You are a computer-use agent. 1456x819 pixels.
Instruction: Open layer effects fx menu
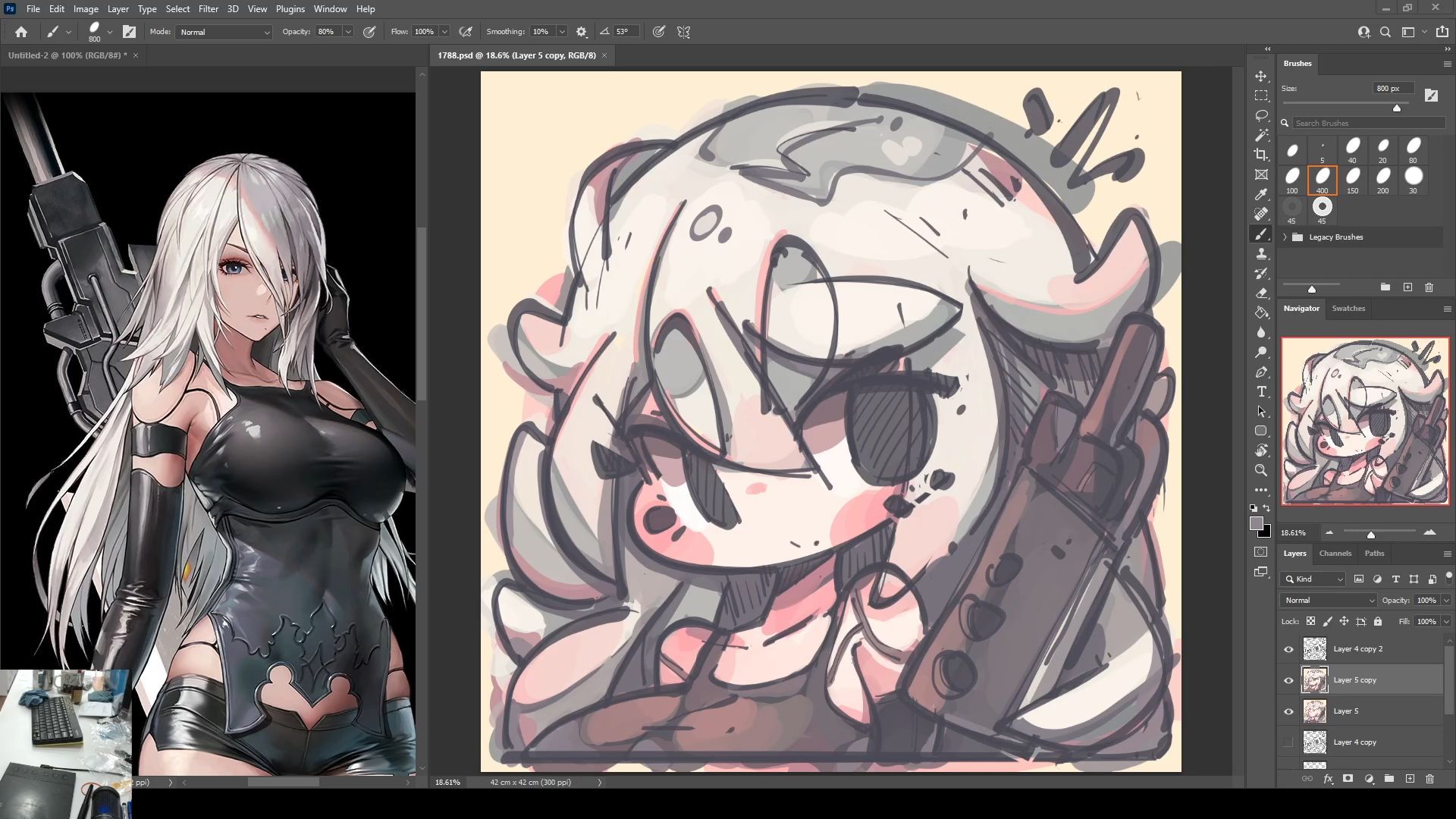1328,779
